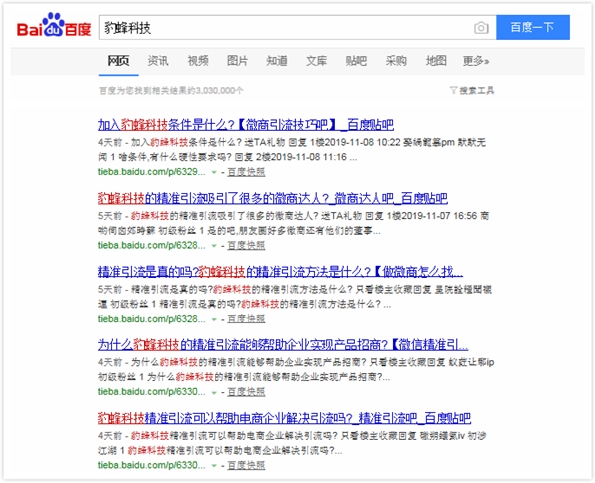Open result 豹蜂科技精准引流可以帮助电商企业
This screenshot has height=483, width=595.
(284, 418)
